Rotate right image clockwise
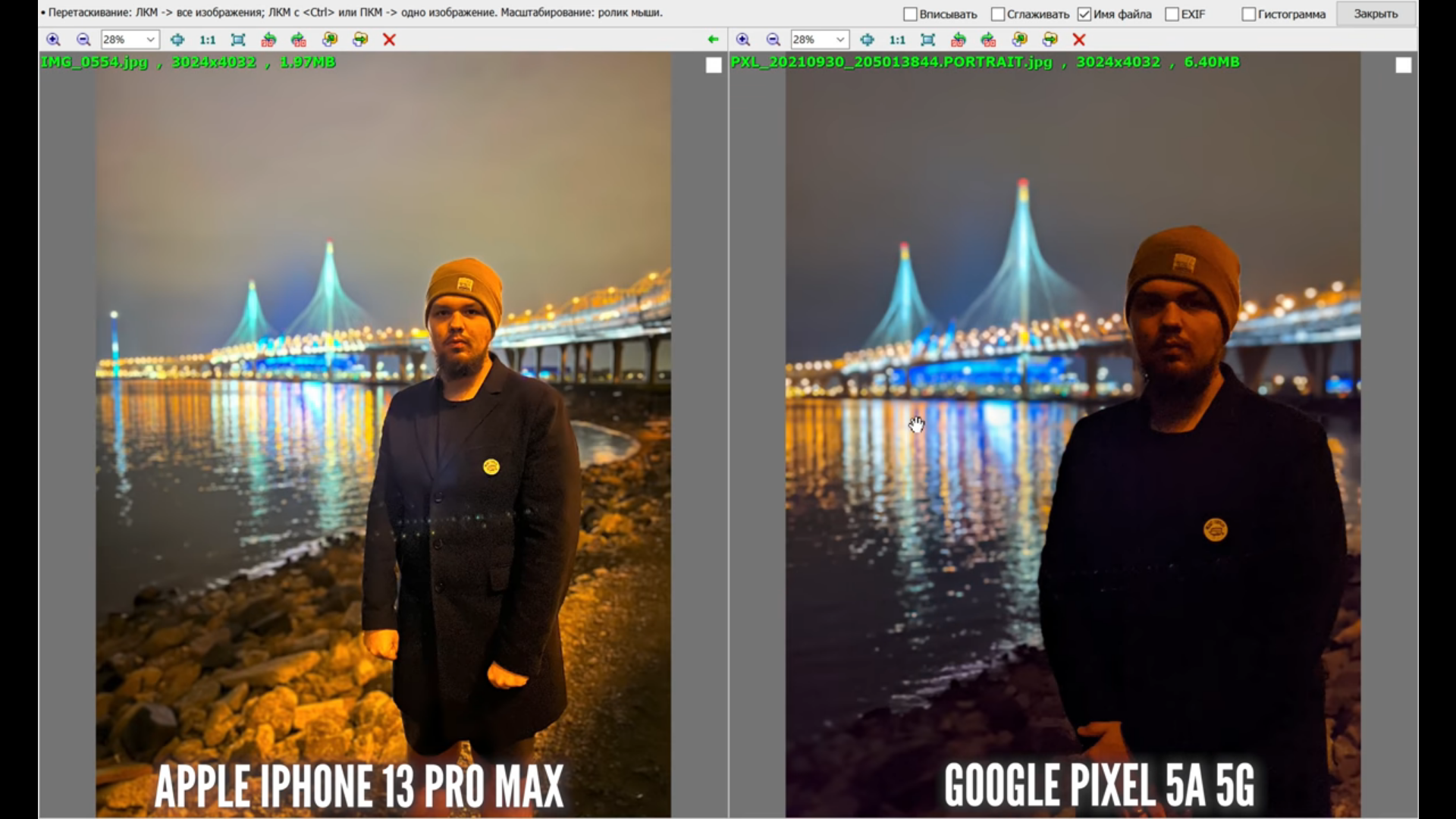Screen dimensions: 1456x819 (x=989, y=39)
